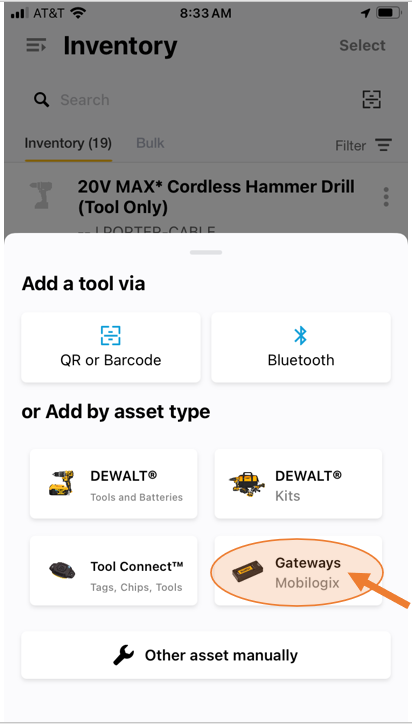This screenshot has width=412, height=724.
Task: Tap the magnifying glass search icon
Action: 42,99
